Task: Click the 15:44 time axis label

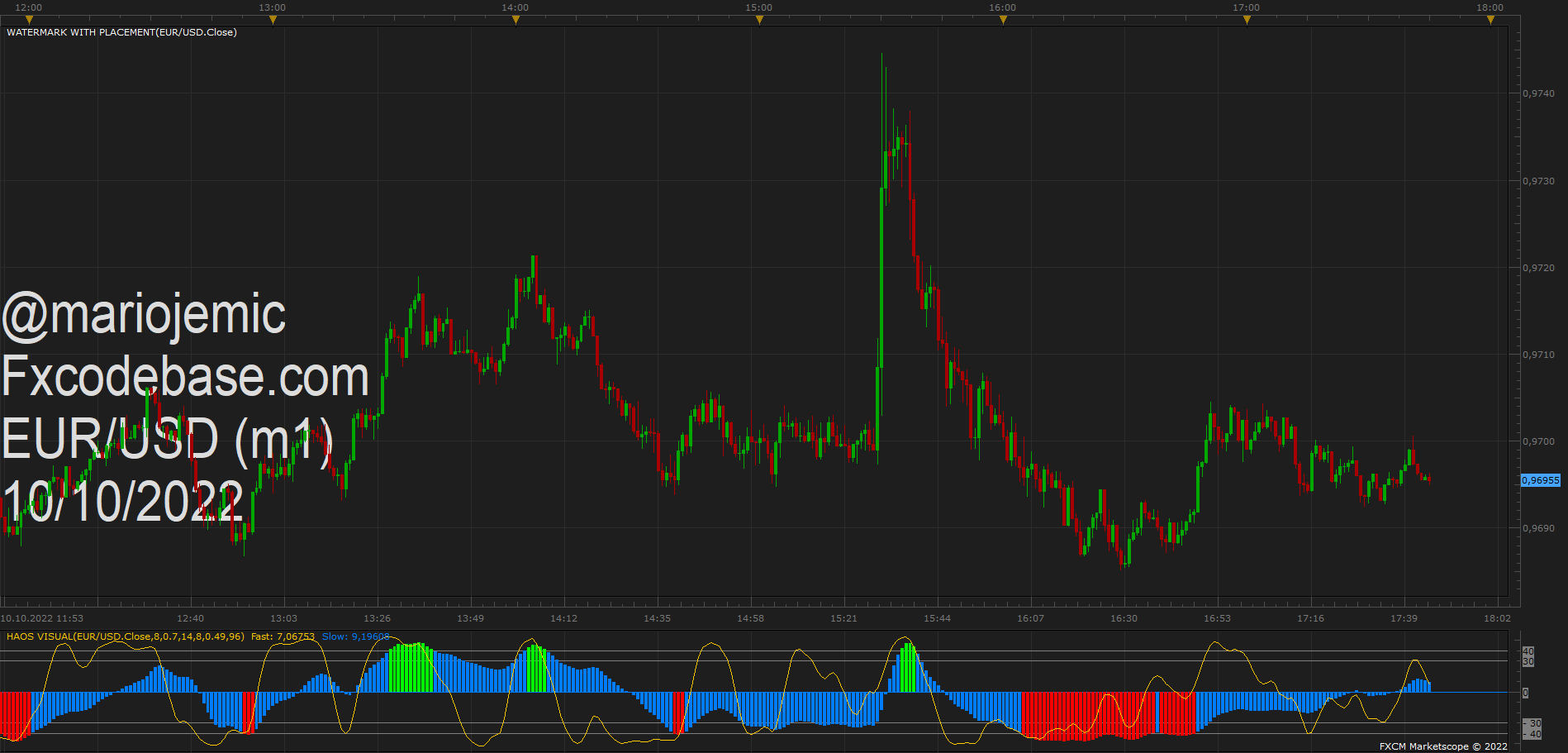Action: click(x=937, y=618)
